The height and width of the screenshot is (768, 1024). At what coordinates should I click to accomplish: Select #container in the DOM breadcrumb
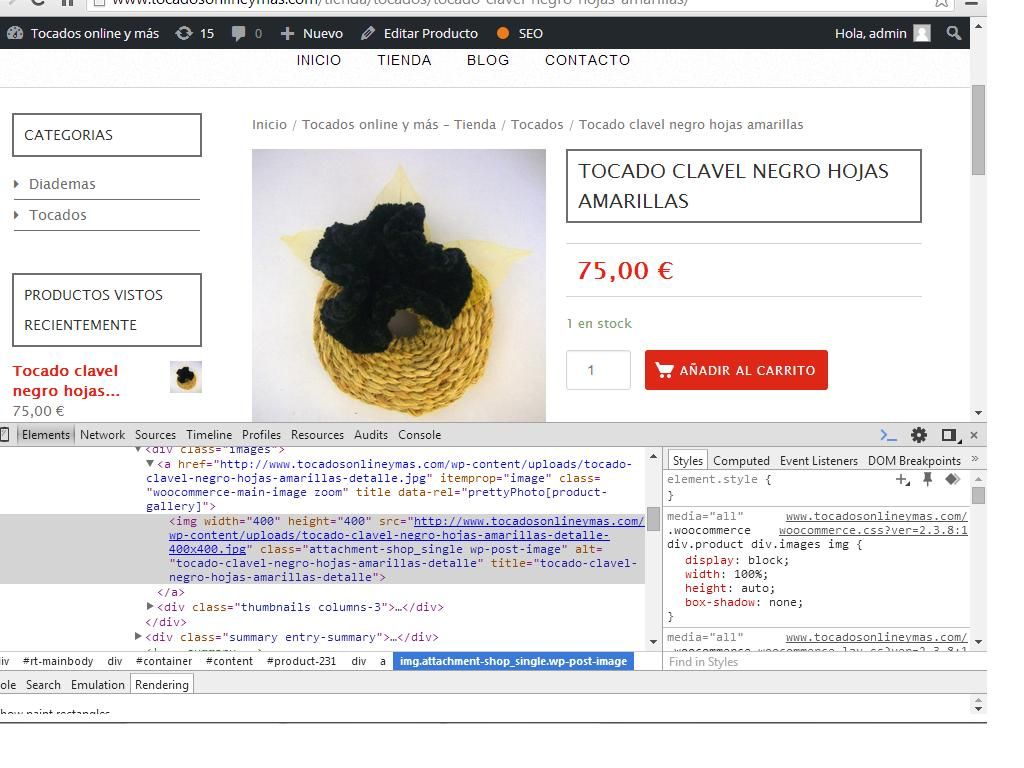pos(164,661)
